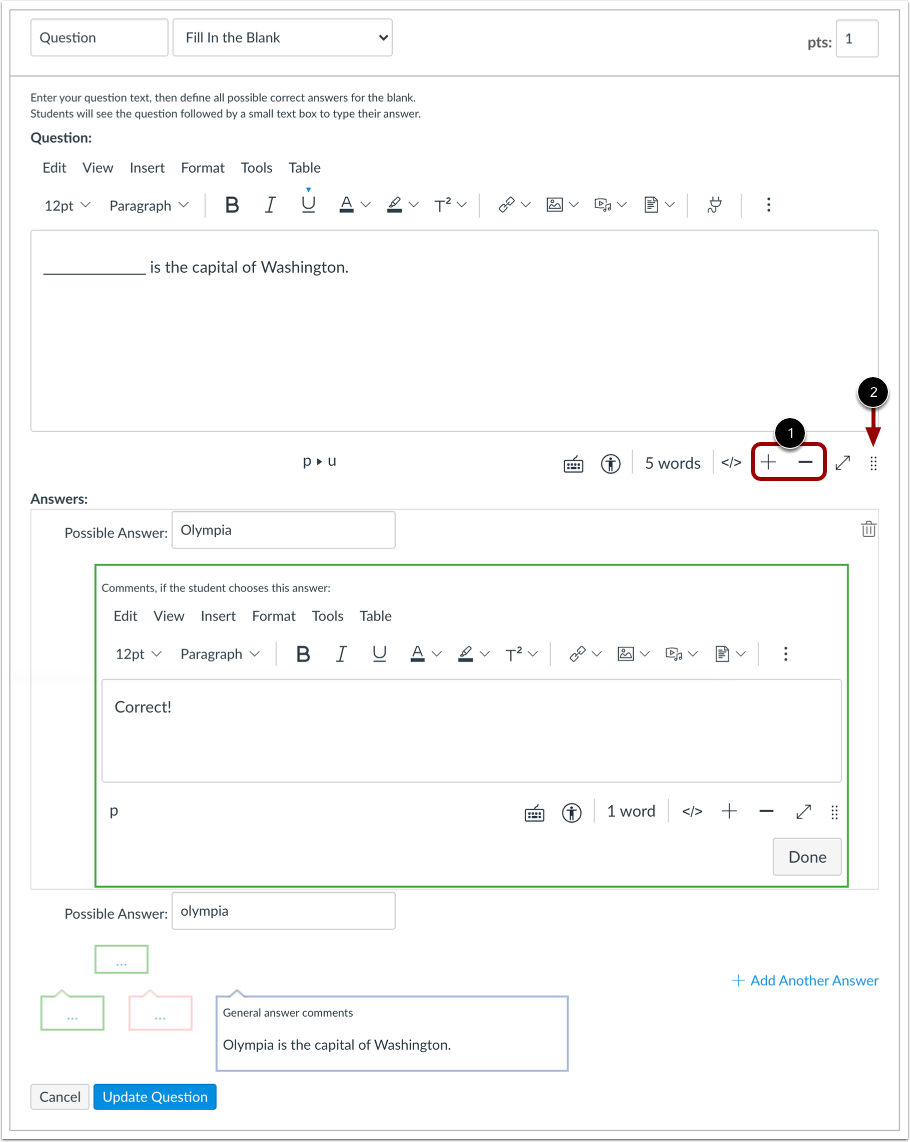The image size is (910, 1142).
Task: Open Paragraph style dropdown in question editor
Action: 149,205
